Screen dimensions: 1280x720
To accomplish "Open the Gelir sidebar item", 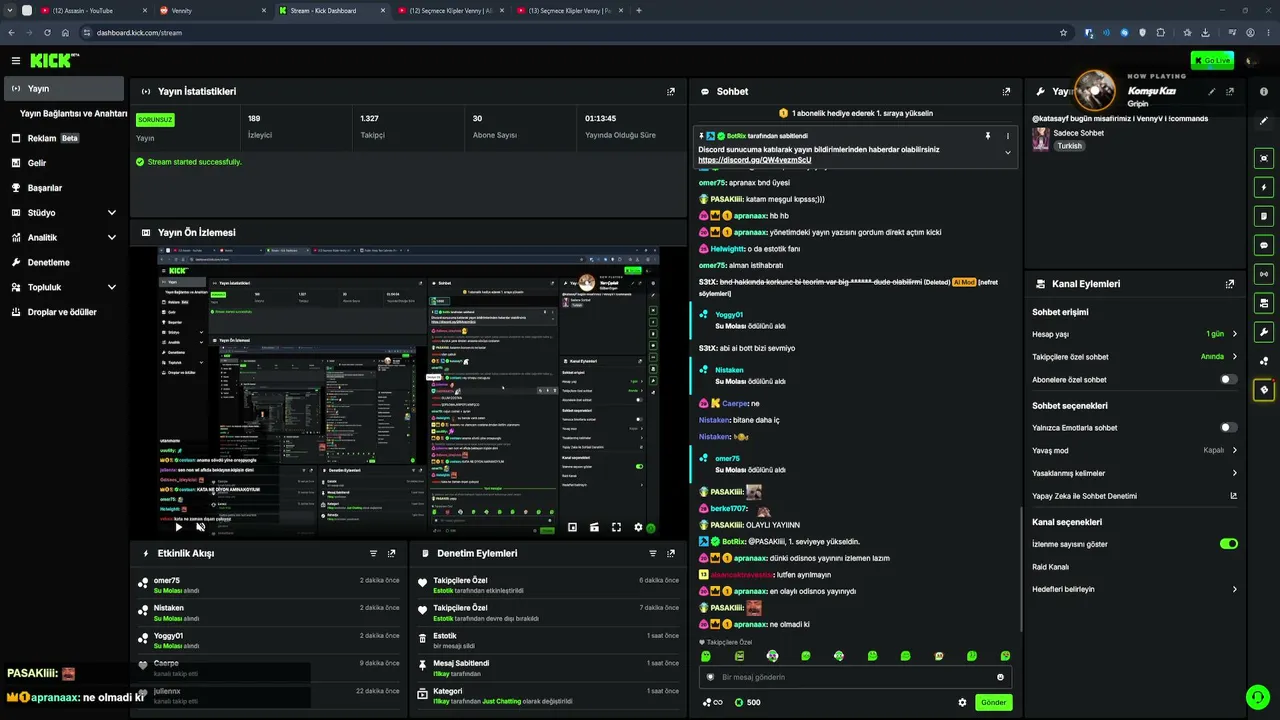I will point(63,163).
